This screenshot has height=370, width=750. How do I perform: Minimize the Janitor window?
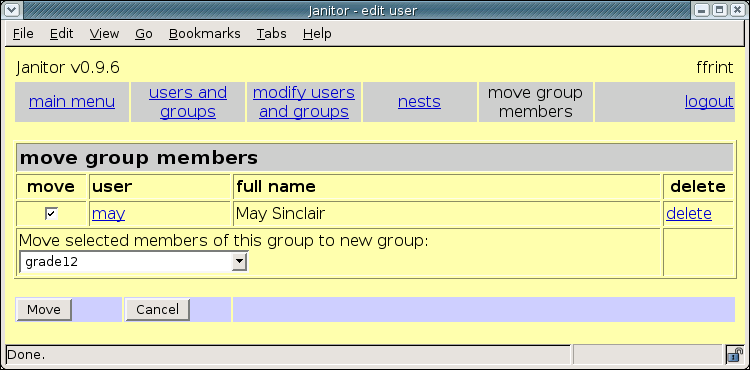click(703, 10)
